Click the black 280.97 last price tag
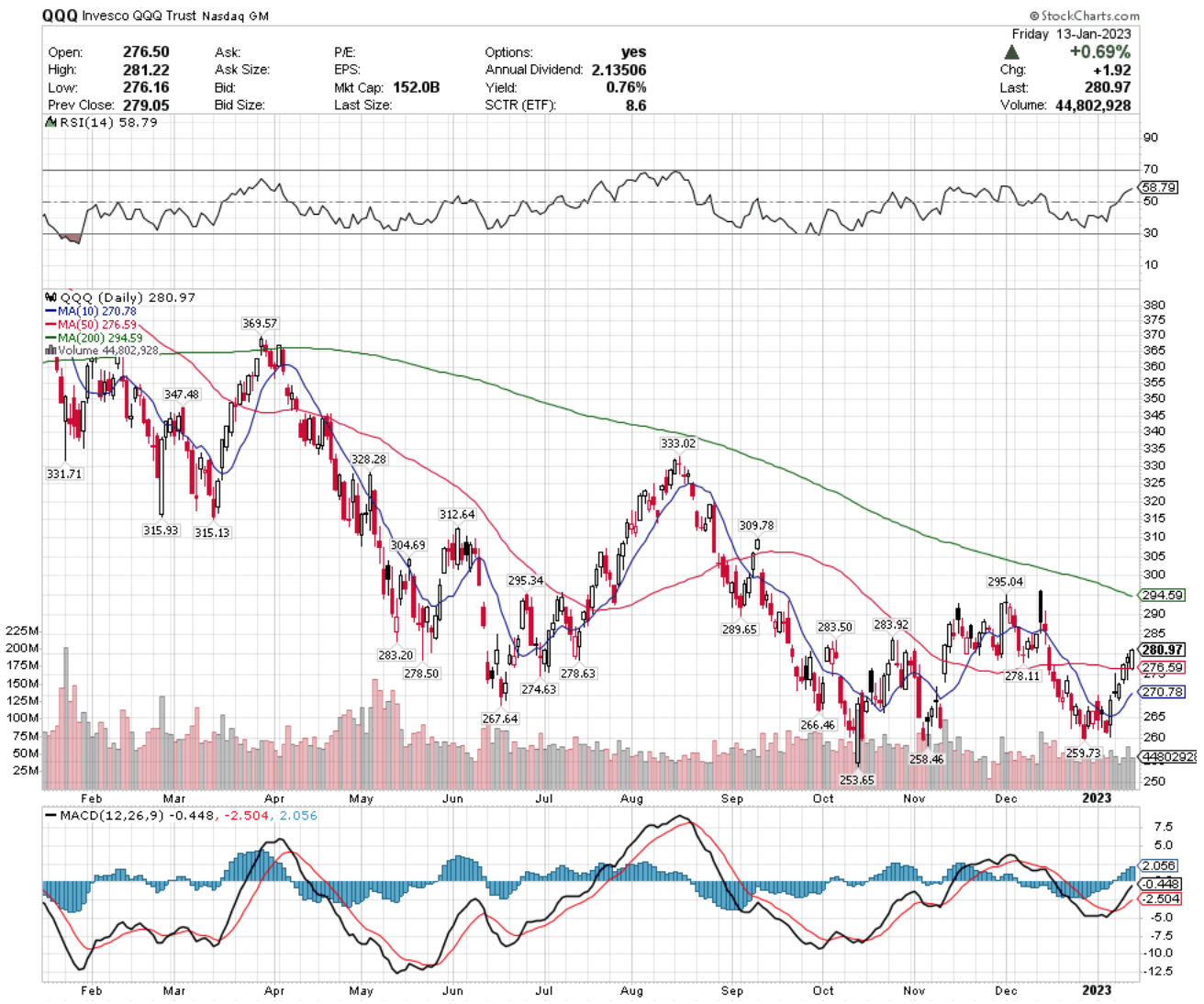Screen dimensions: 1204x1004 pyautogui.click(x=1162, y=650)
